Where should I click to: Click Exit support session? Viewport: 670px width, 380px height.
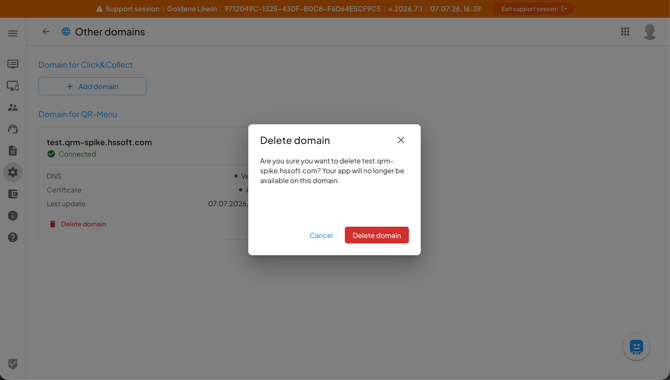coord(533,9)
